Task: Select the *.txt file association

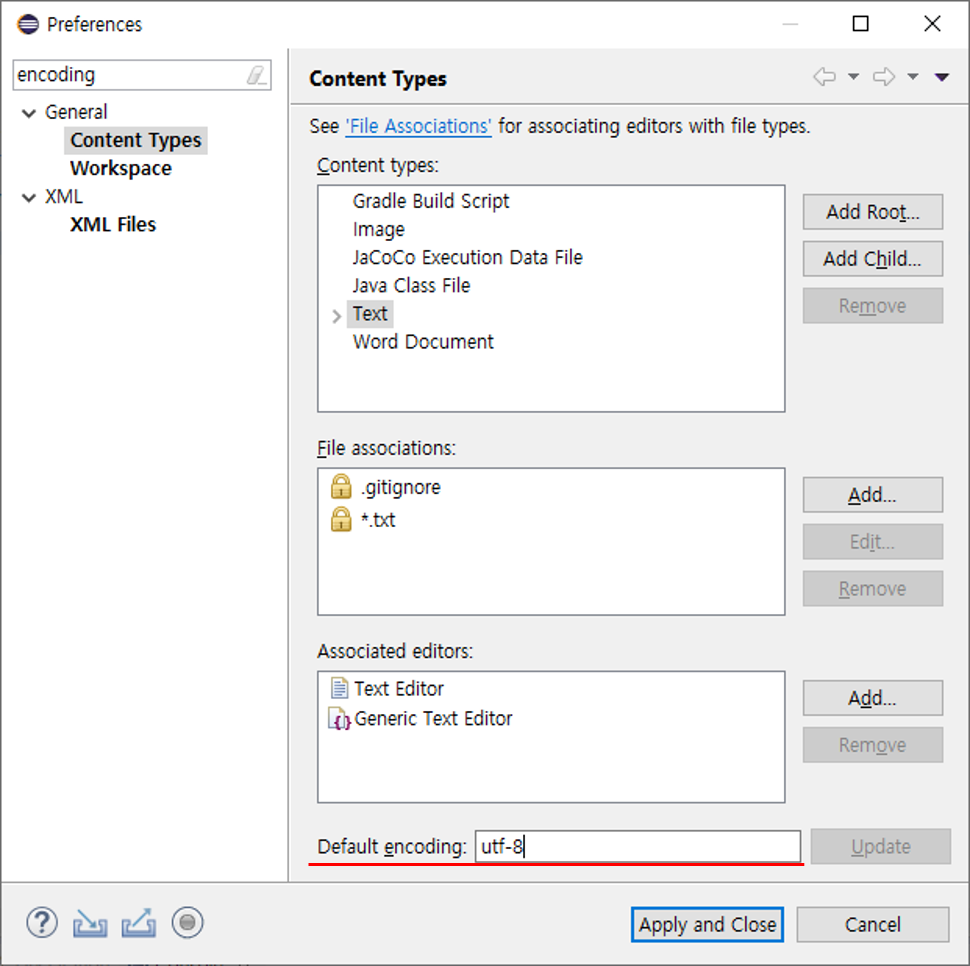Action: [378, 520]
